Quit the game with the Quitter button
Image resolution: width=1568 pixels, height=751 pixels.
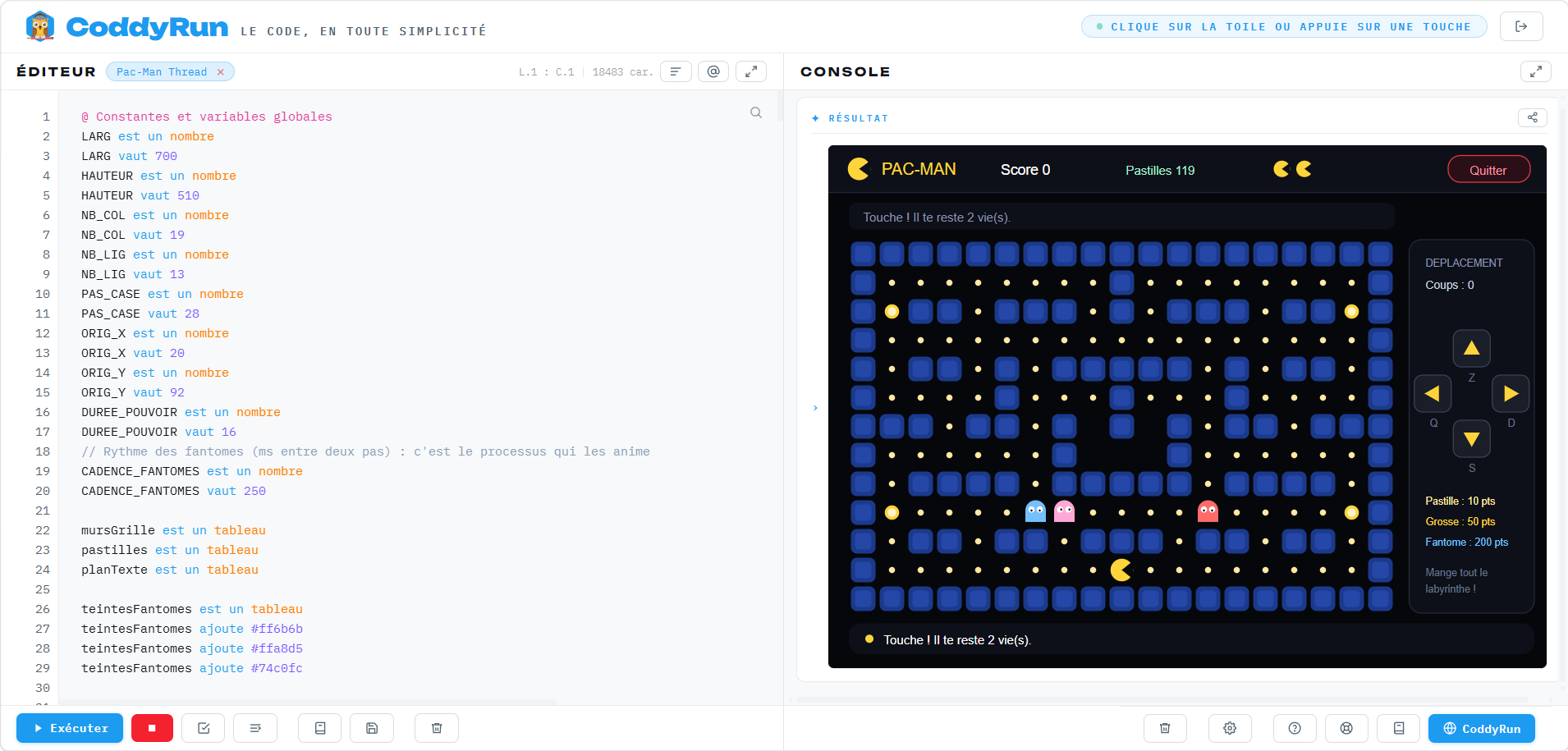coord(1488,170)
